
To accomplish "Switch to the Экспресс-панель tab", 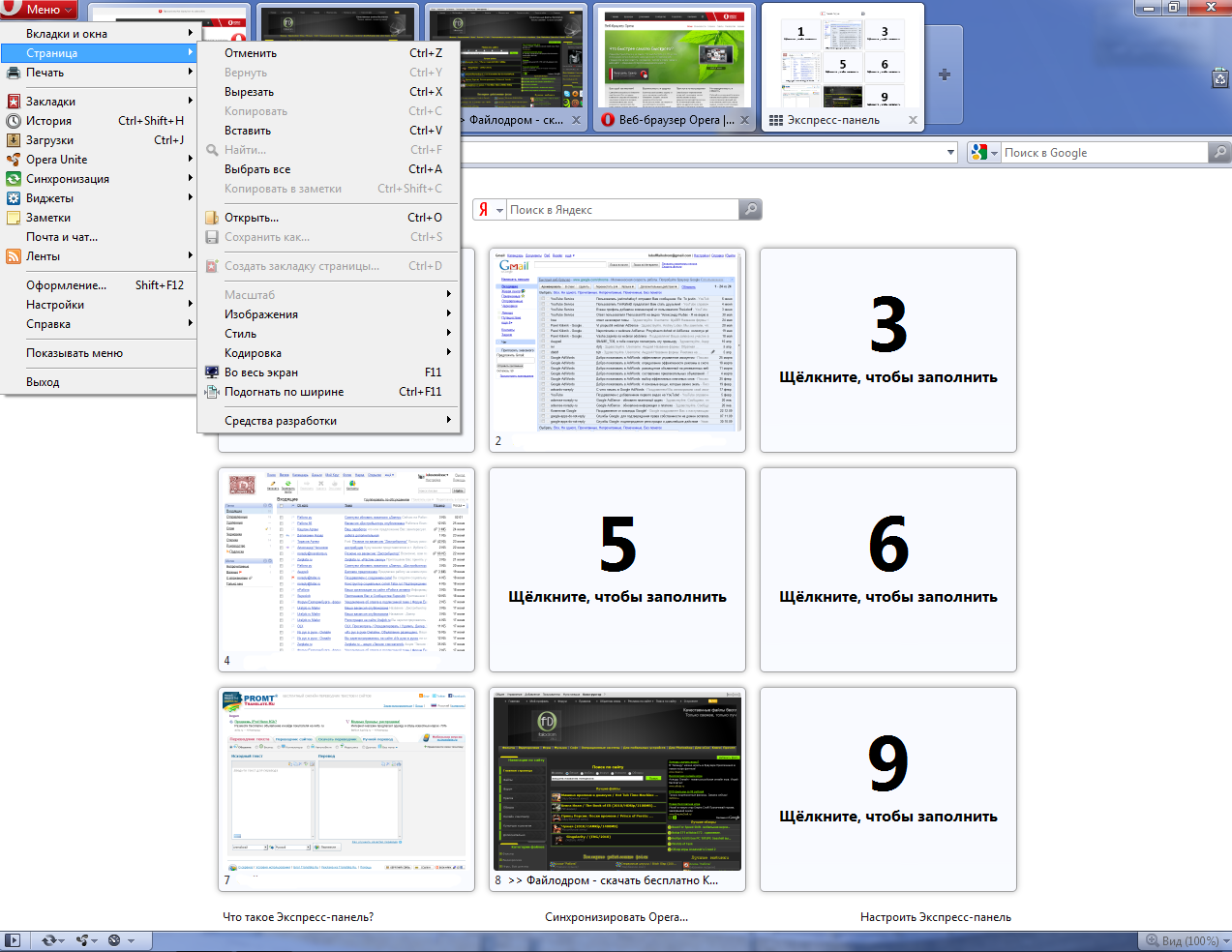I will pos(843,67).
